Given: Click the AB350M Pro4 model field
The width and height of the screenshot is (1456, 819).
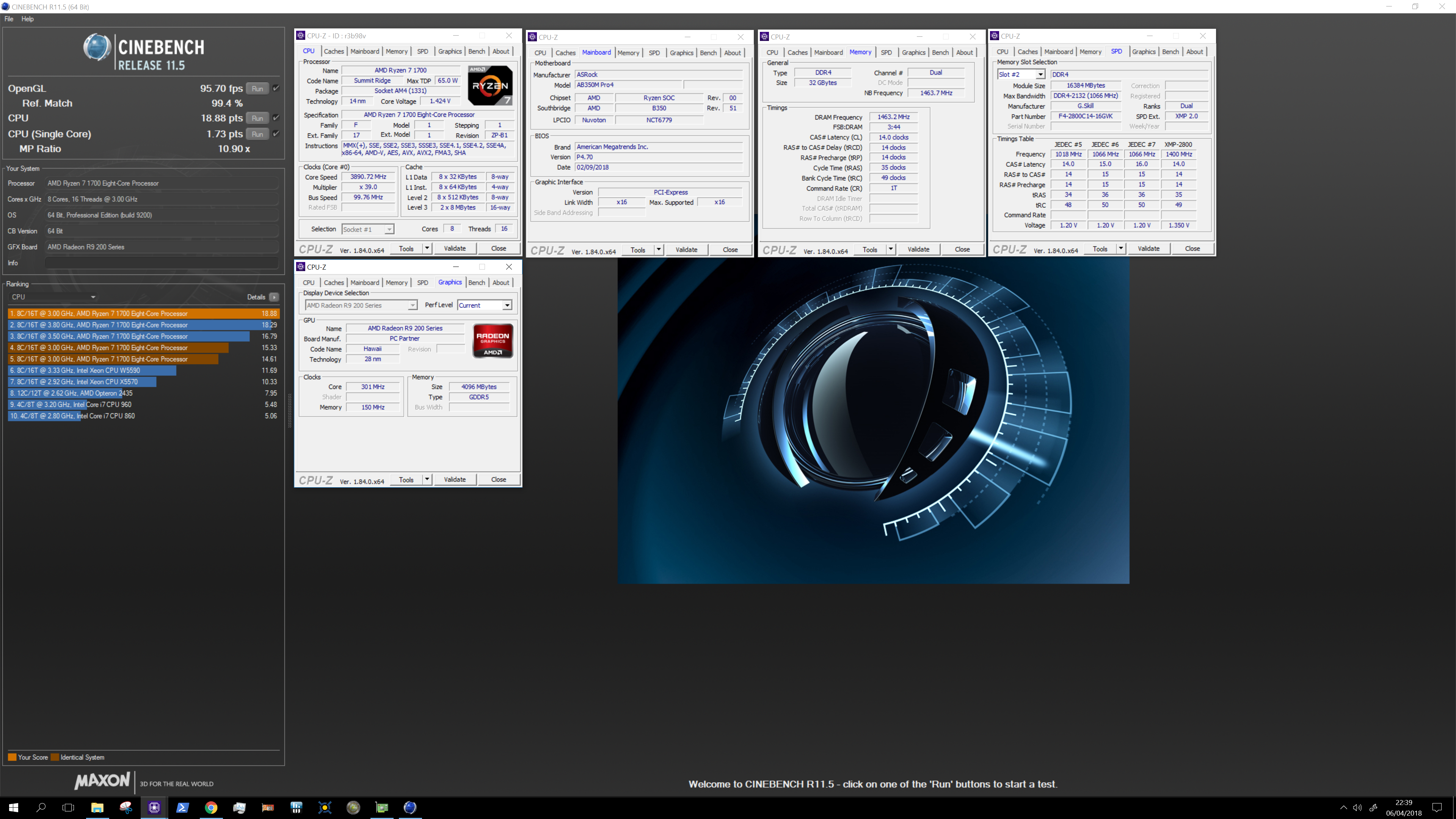Looking at the screenshot, I should [629, 85].
